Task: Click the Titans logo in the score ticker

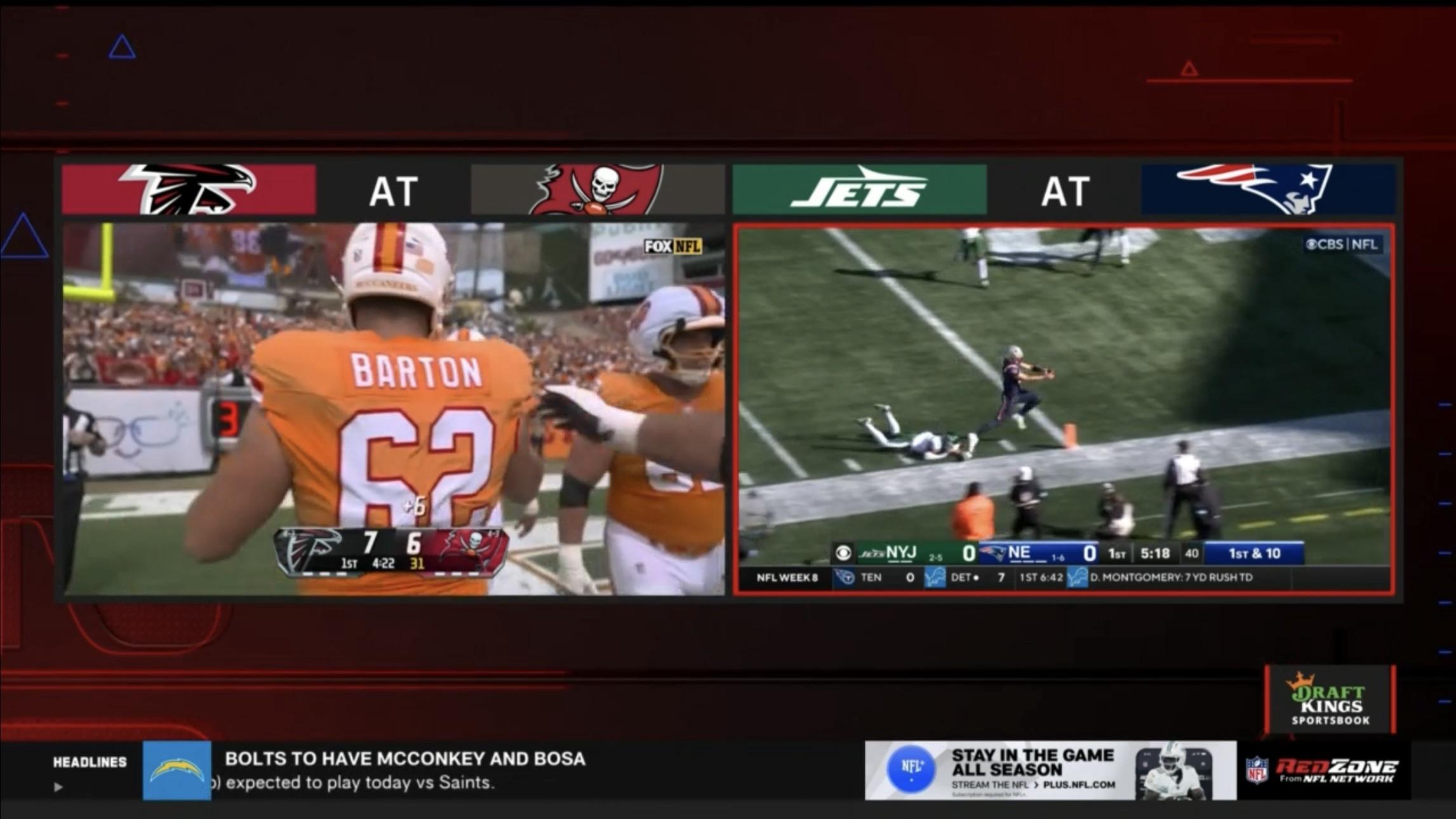Action: (x=845, y=578)
